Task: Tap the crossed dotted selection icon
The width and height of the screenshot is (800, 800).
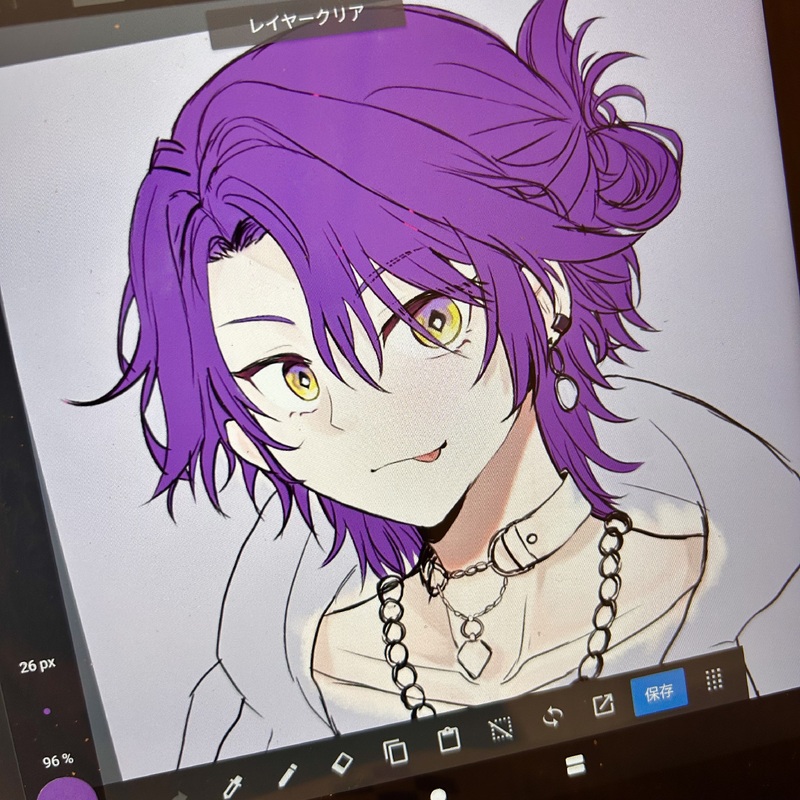Action: (x=502, y=729)
